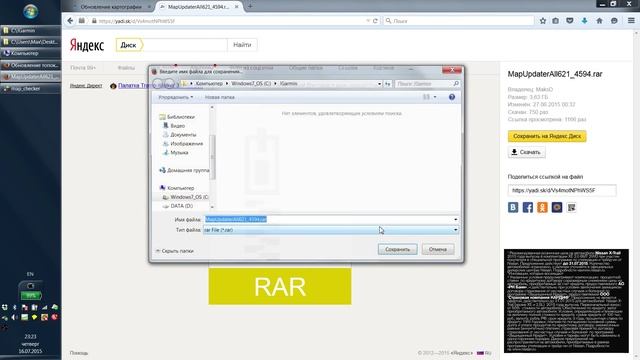Open the hamburger menu in the browser
Screen dimensions: 640x360
(631, 21)
